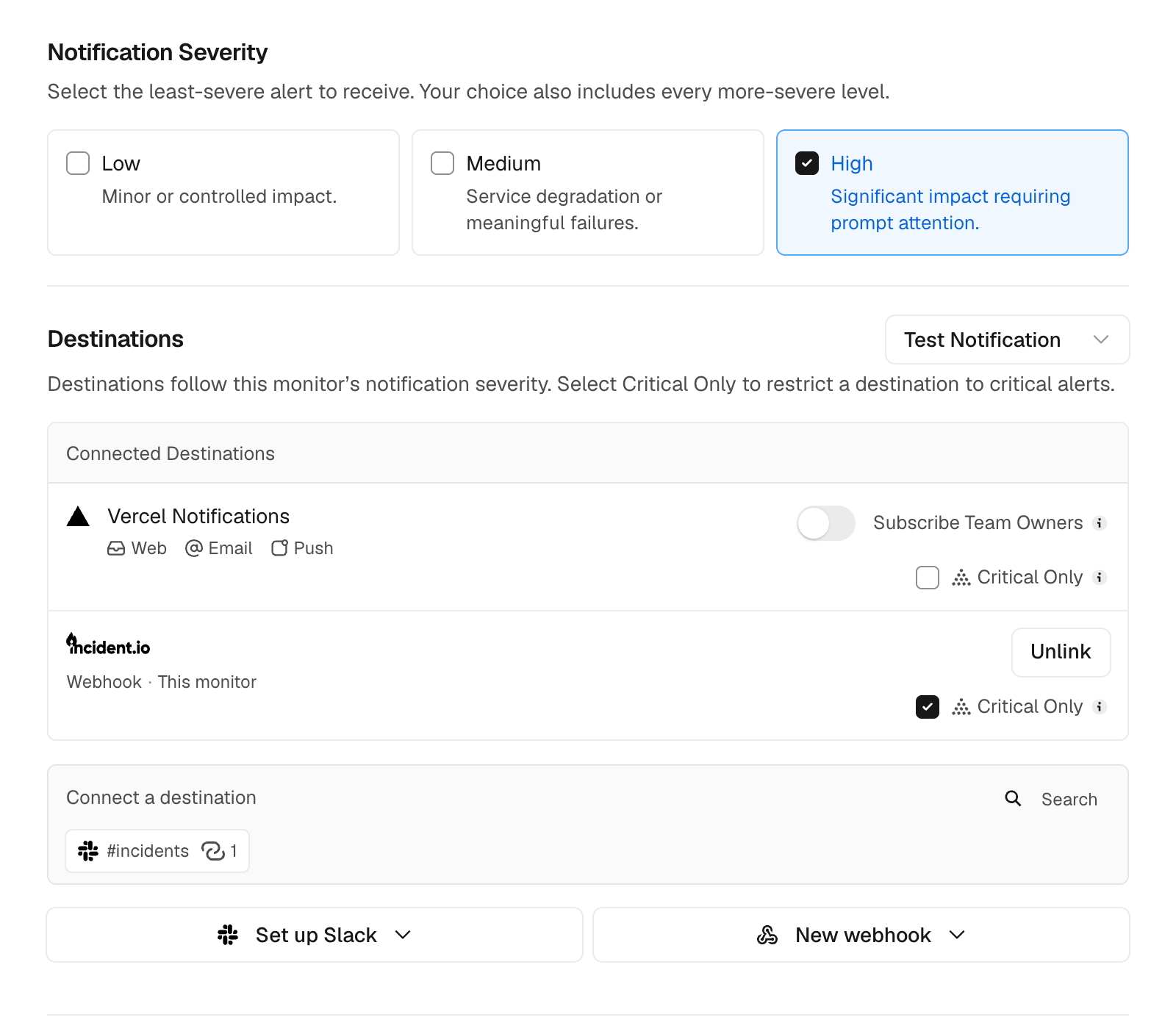This screenshot has height=1020, width=1176.
Task: Click the Slack logo in Set up Slack
Action: pos(228,935)
